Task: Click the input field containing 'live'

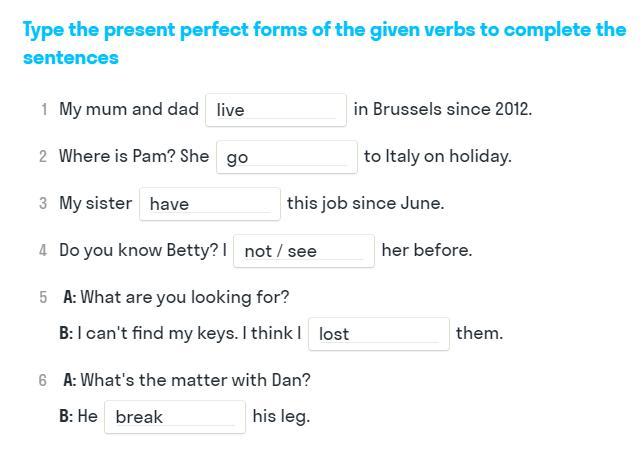Action: [x=276, y=110]
